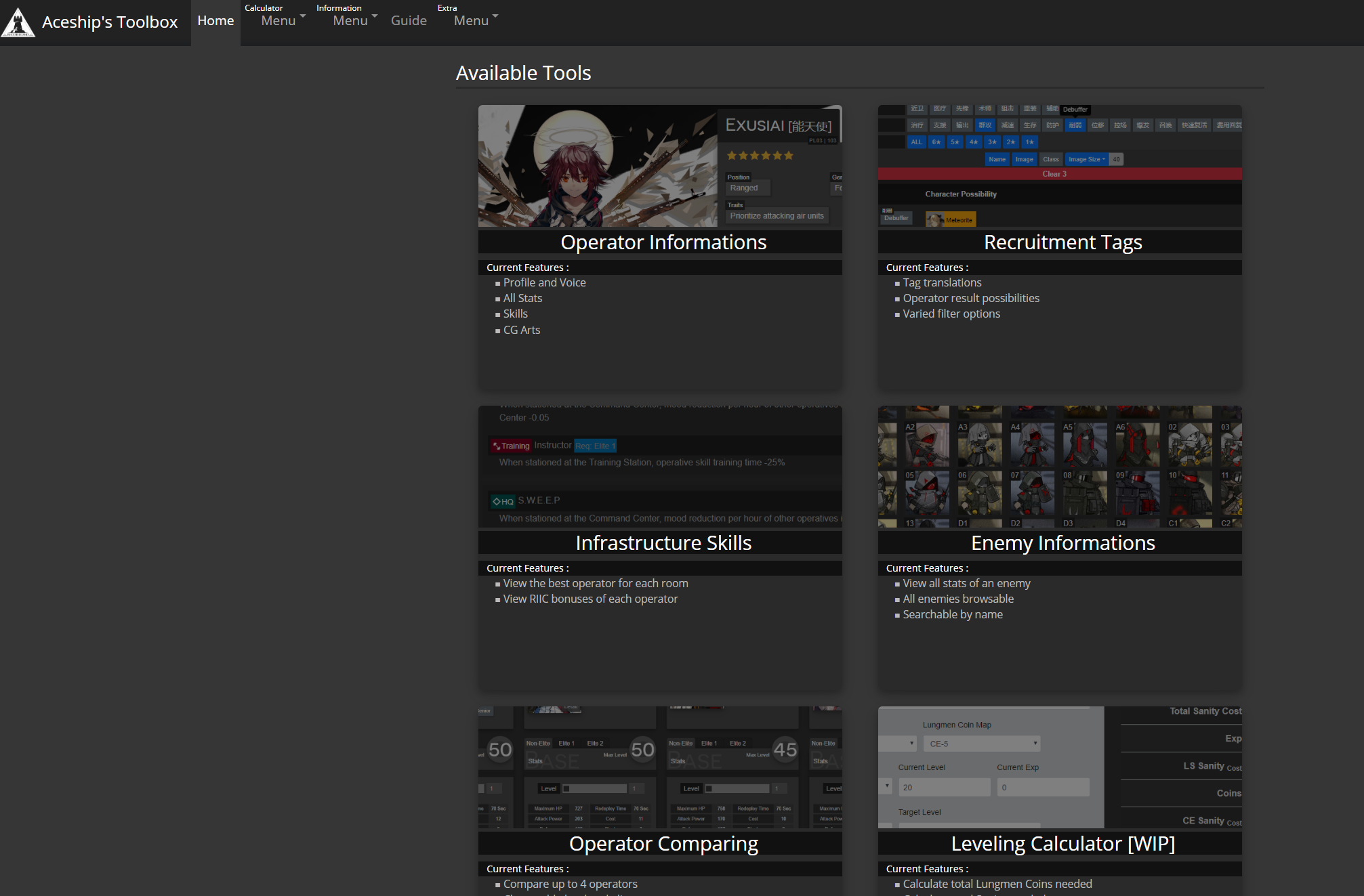
Task: Open the Enemy Informations sprite grid image
Action: (x=1060, y=467)
